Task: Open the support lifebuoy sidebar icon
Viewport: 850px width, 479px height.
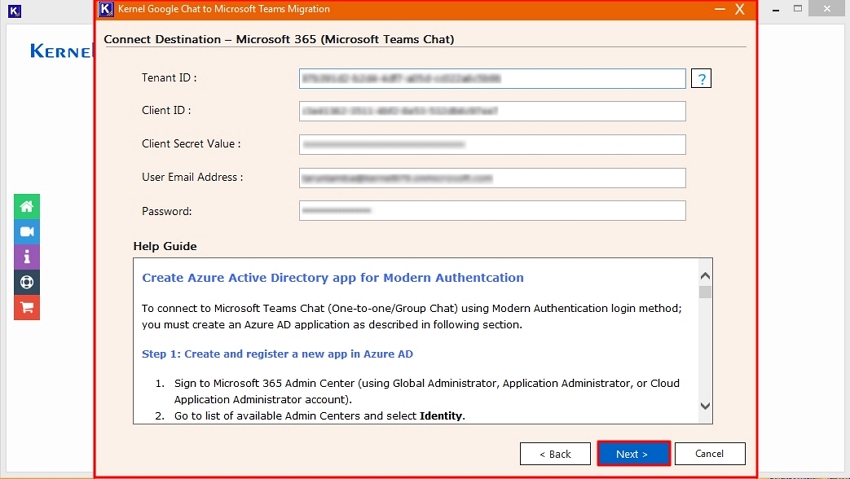Action: coord(27,282)
